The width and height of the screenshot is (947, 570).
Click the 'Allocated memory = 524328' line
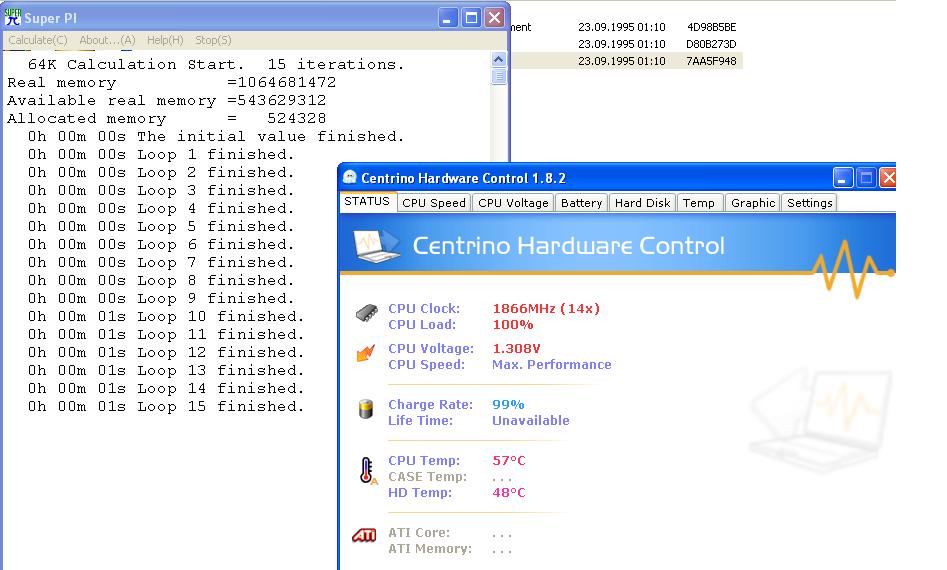[x=167, y=118]
